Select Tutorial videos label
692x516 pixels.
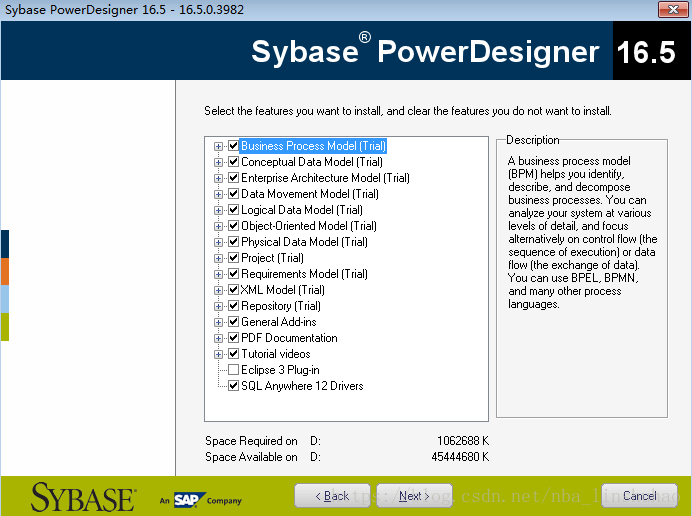click(x=276, y=354)
